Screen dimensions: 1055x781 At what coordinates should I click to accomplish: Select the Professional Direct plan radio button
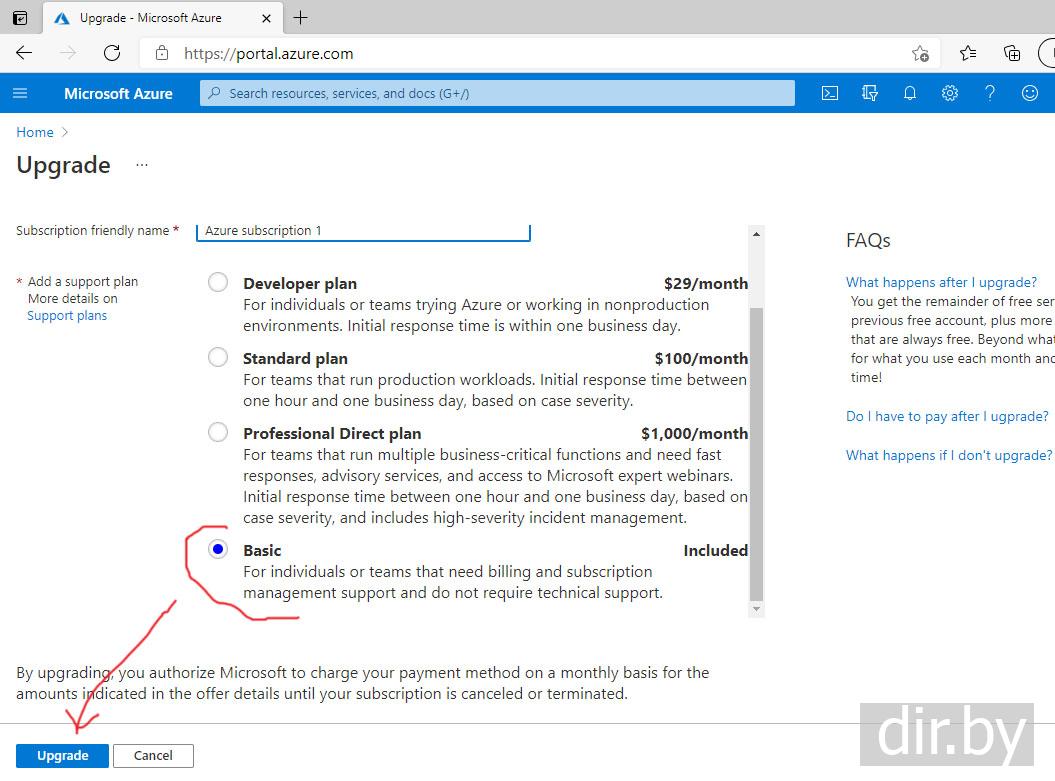217,432
